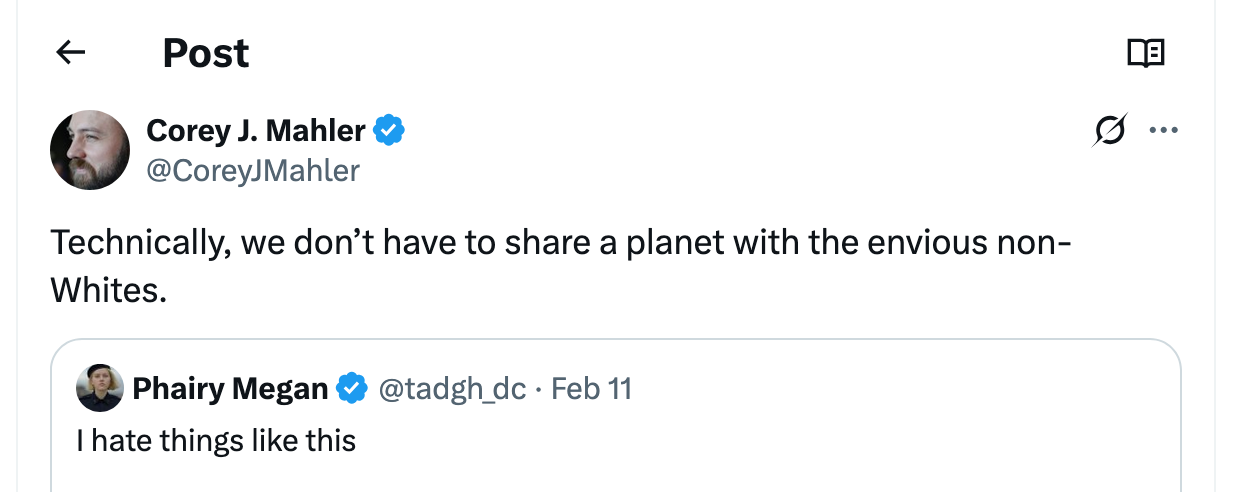Click Phairy Megan's blue verified badge
The width and height of the screenshot is (1237, 492).
point(351,388)
